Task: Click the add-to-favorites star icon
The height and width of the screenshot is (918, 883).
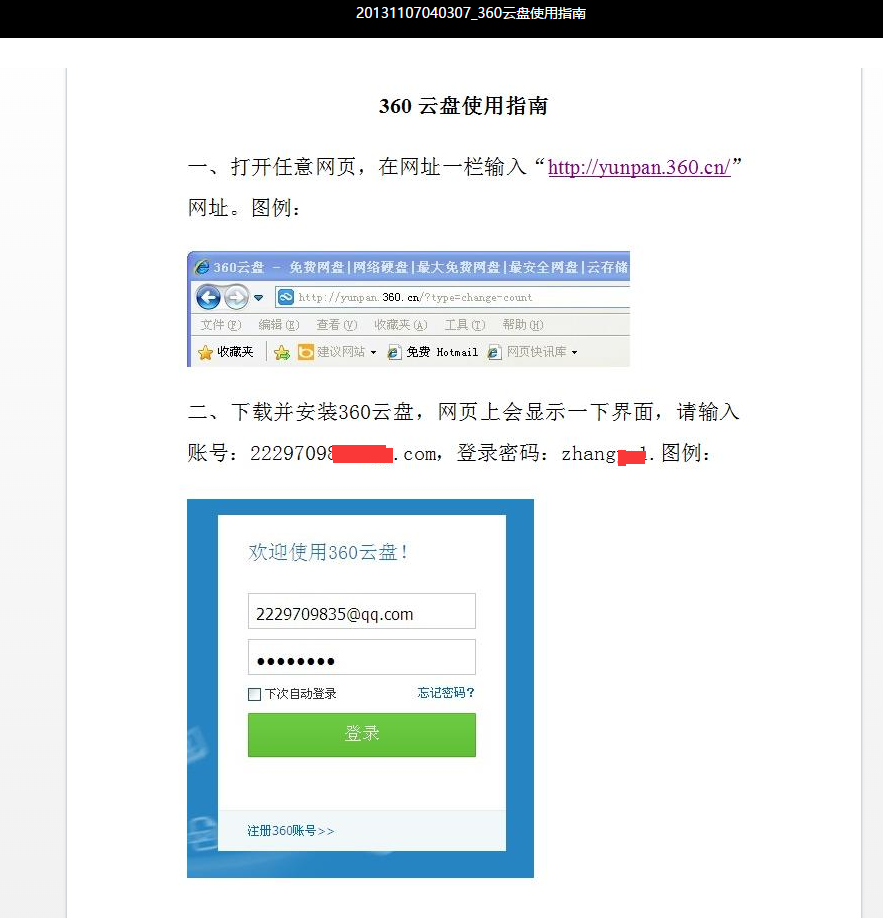Action: click(x=282, y=352)
